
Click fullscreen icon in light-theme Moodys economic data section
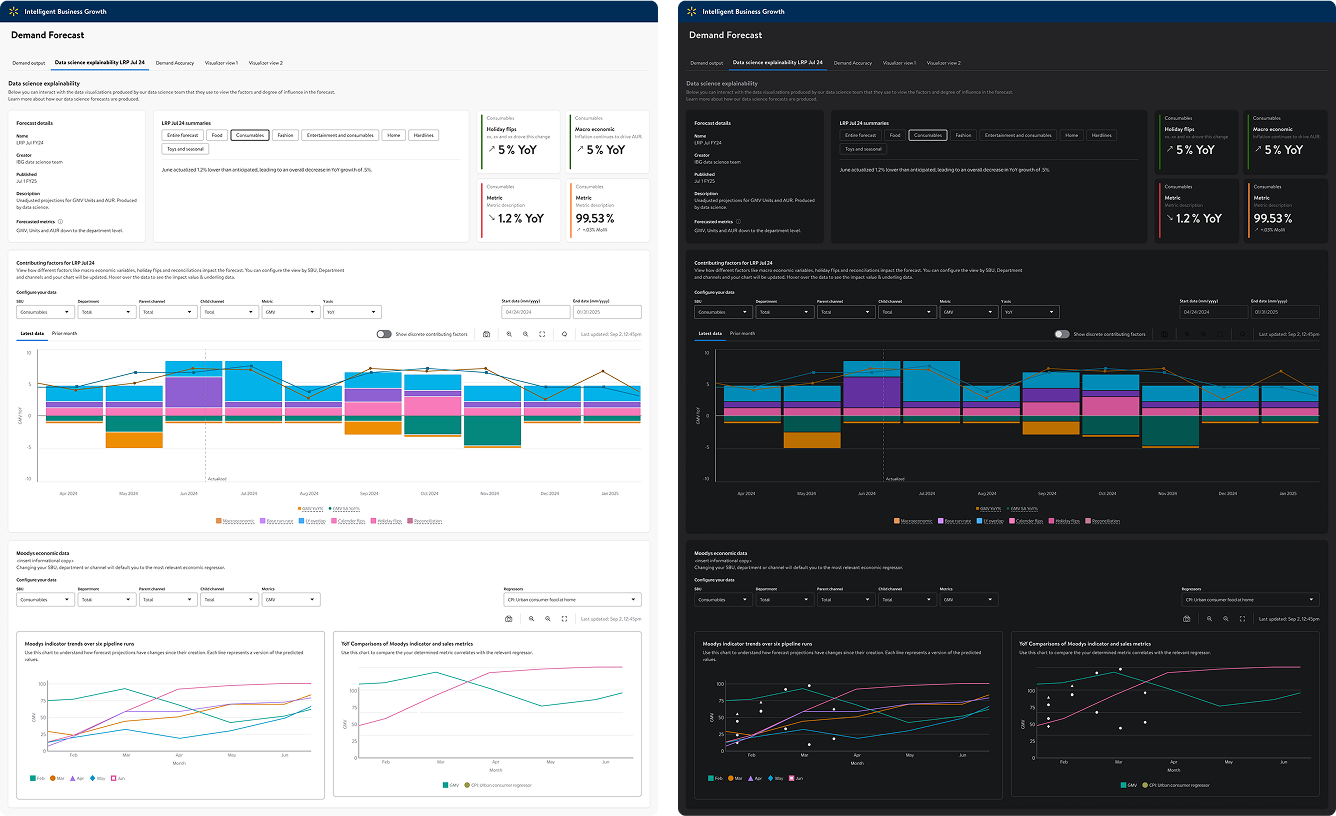pos(565,619)
